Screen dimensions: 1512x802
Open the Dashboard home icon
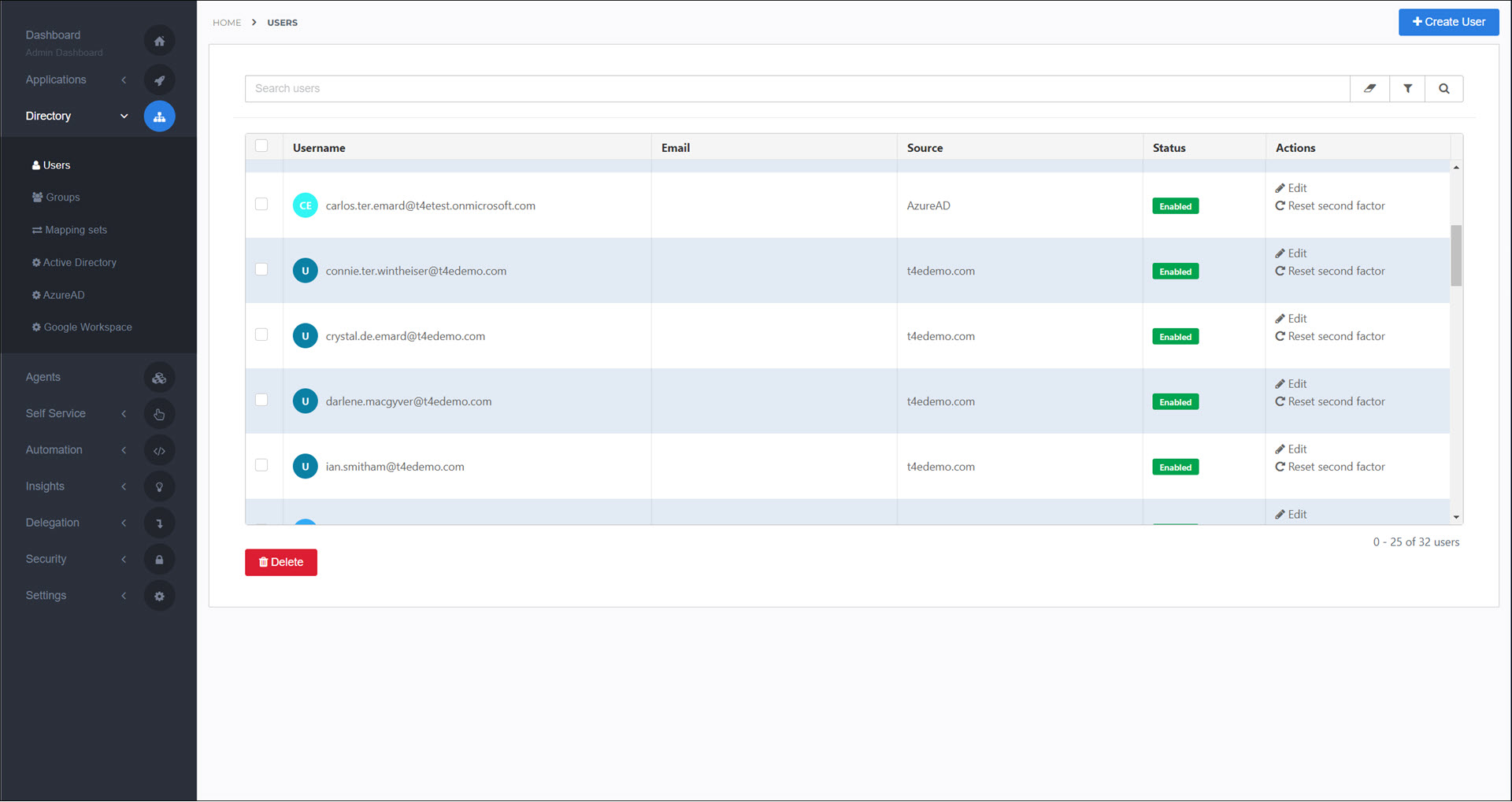pos(159,41)
